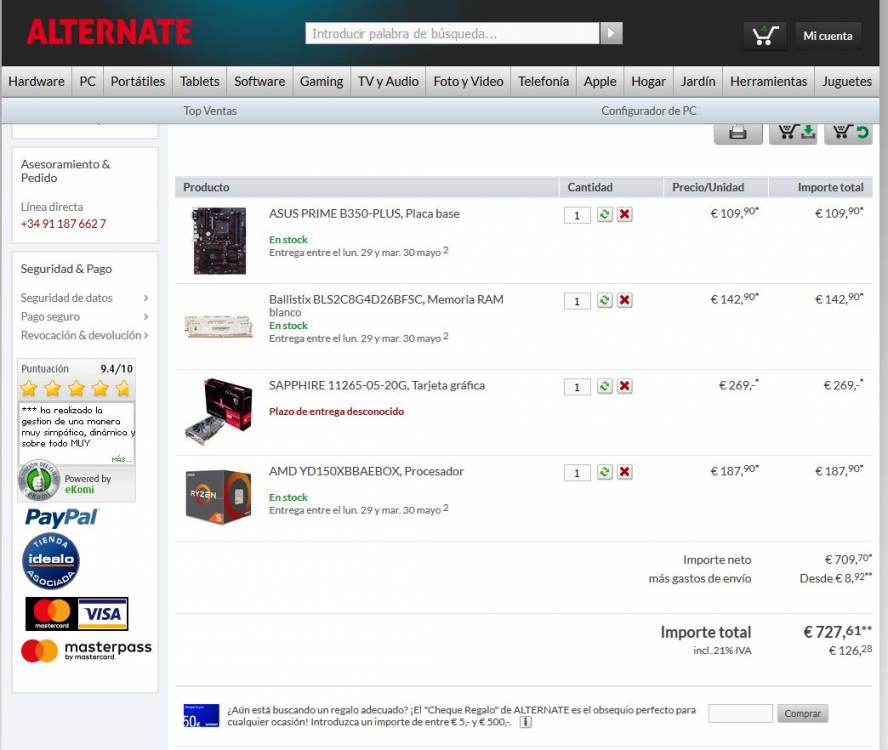
Task: Click phone number +34 91 187 662 7
Action: [x=63, y=224]
